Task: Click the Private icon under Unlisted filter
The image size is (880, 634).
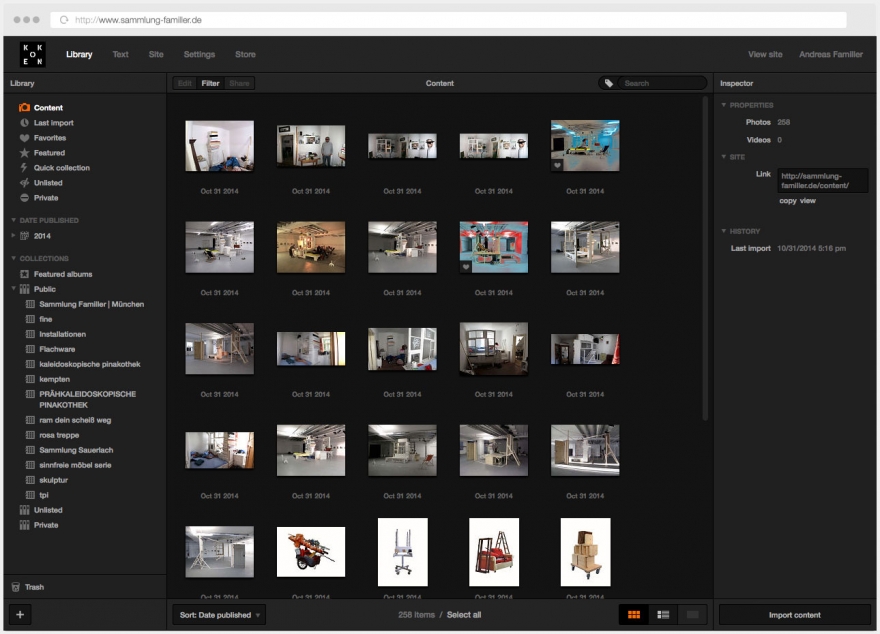Action: pyautogui.click(x=24, y=197)
